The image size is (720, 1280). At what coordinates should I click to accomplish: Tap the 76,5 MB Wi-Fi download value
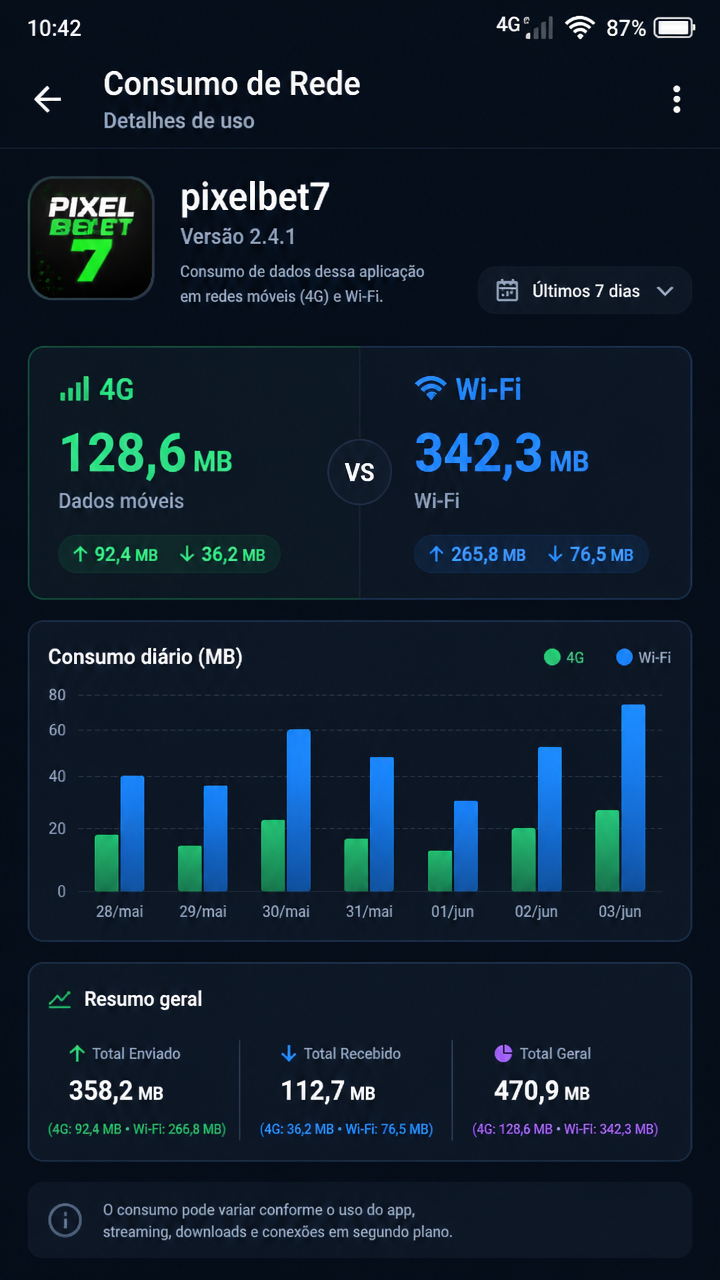pyautogui.click(x=590, y=554)
